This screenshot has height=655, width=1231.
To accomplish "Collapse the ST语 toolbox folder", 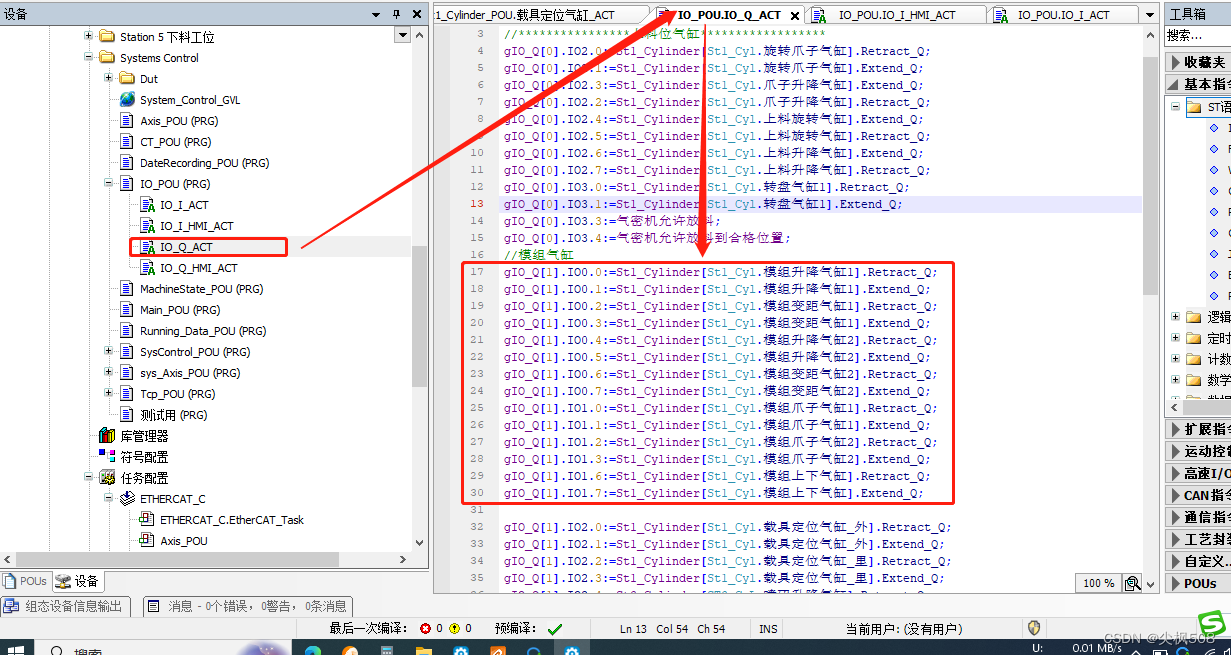I will [x=1176, y=107].
